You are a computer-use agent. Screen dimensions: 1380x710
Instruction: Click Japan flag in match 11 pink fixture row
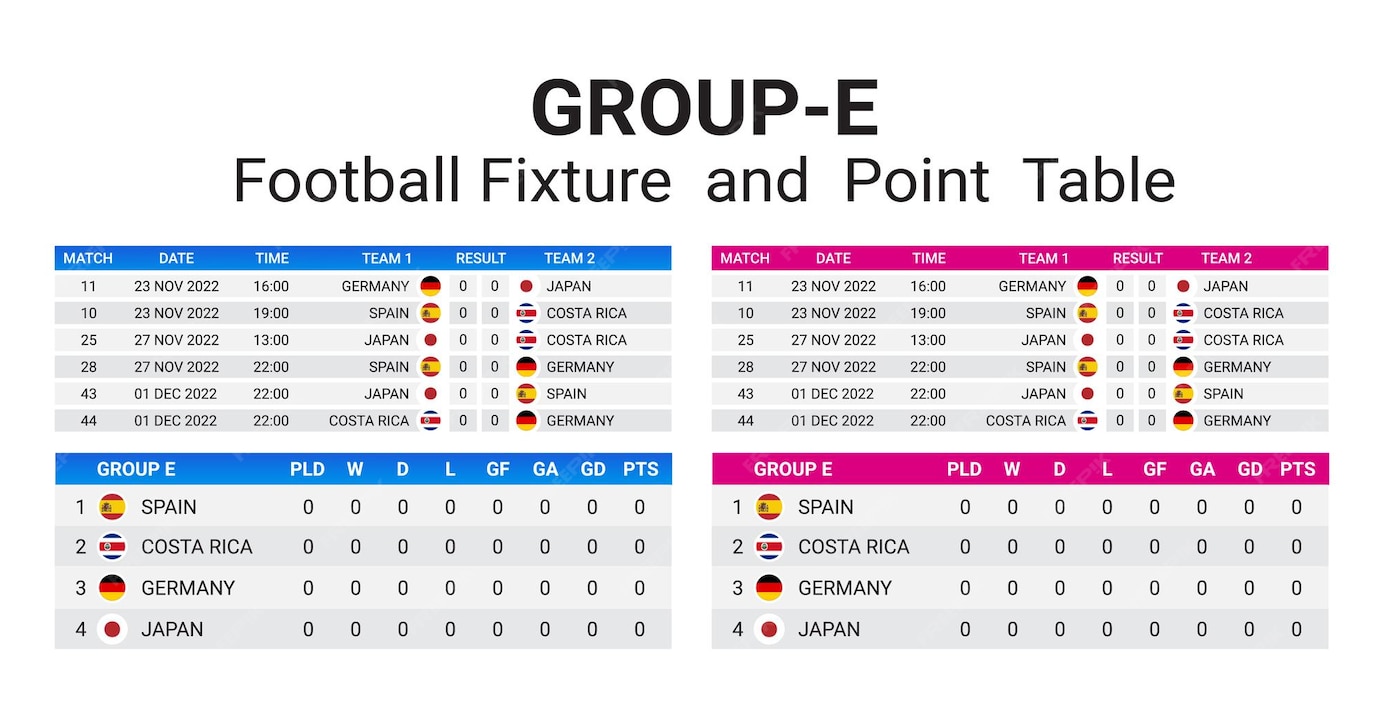(1183, 286)
